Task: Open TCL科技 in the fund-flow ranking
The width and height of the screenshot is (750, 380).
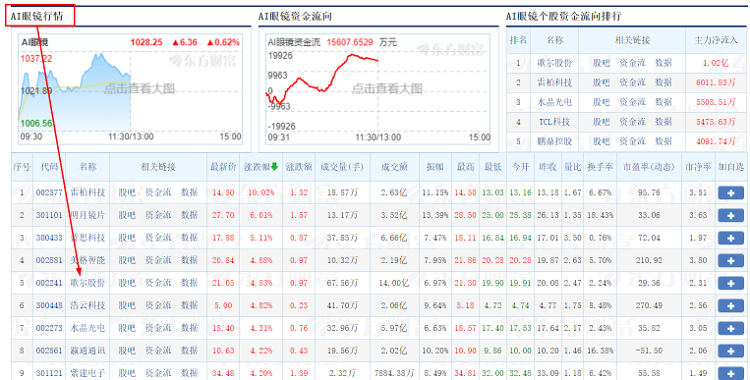Action: point(555,122)
